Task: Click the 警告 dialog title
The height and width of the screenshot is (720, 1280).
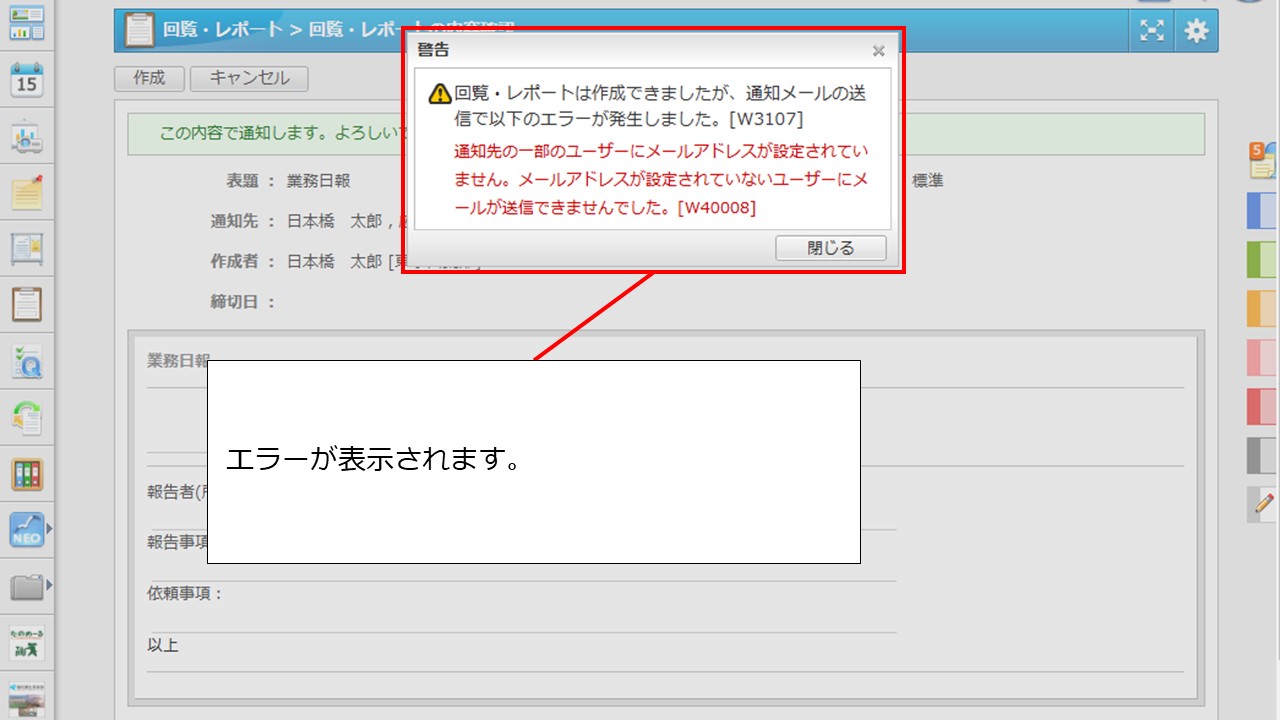Action: [x=433, y=49]
